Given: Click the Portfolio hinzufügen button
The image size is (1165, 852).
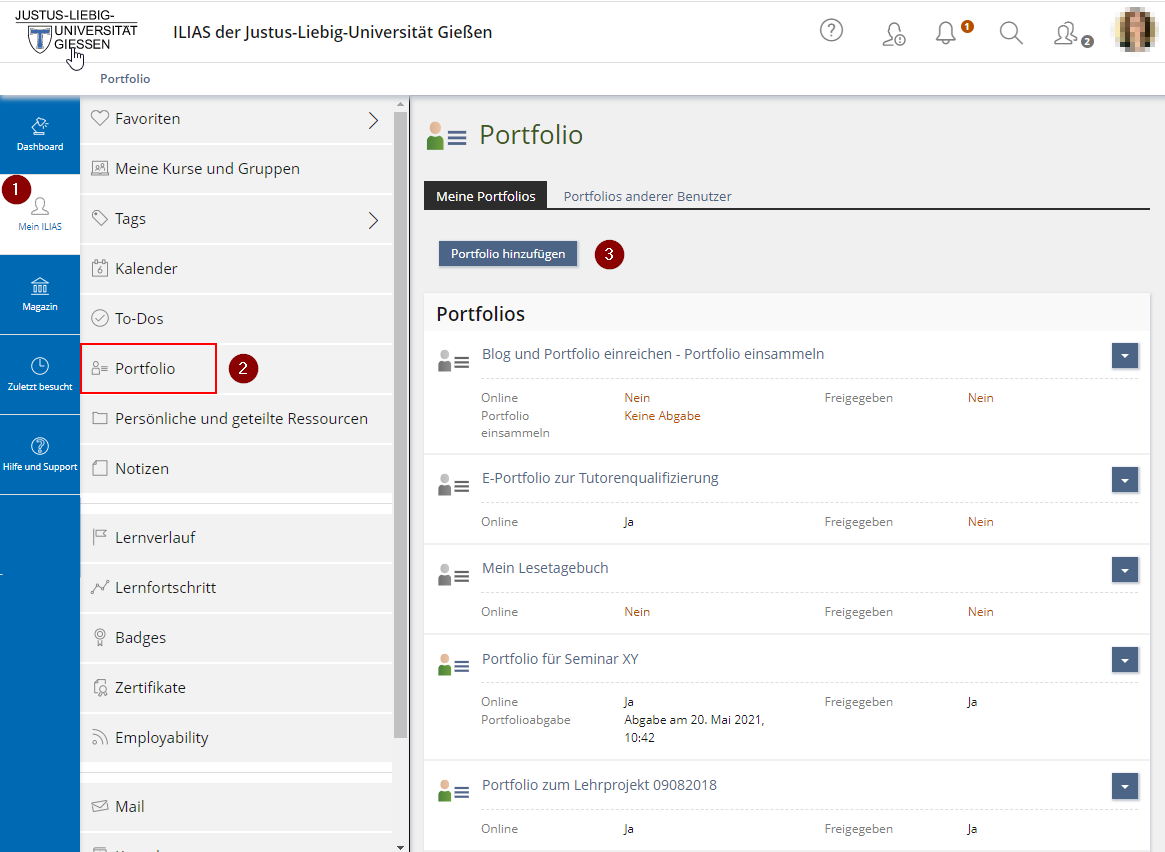Looking at the screenshot, I should point(508,254).
